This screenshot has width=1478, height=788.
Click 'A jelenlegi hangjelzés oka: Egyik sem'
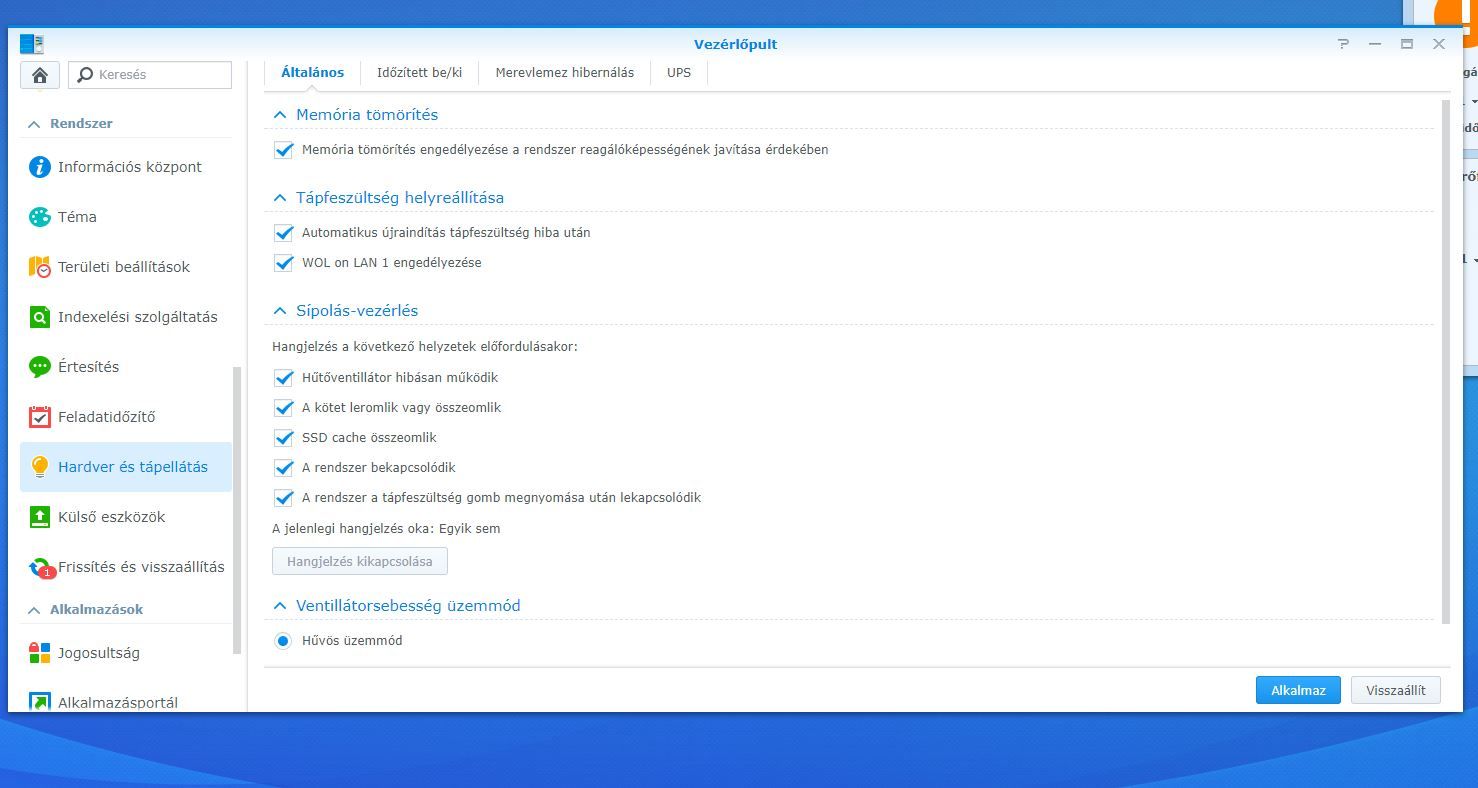(386, 529)
